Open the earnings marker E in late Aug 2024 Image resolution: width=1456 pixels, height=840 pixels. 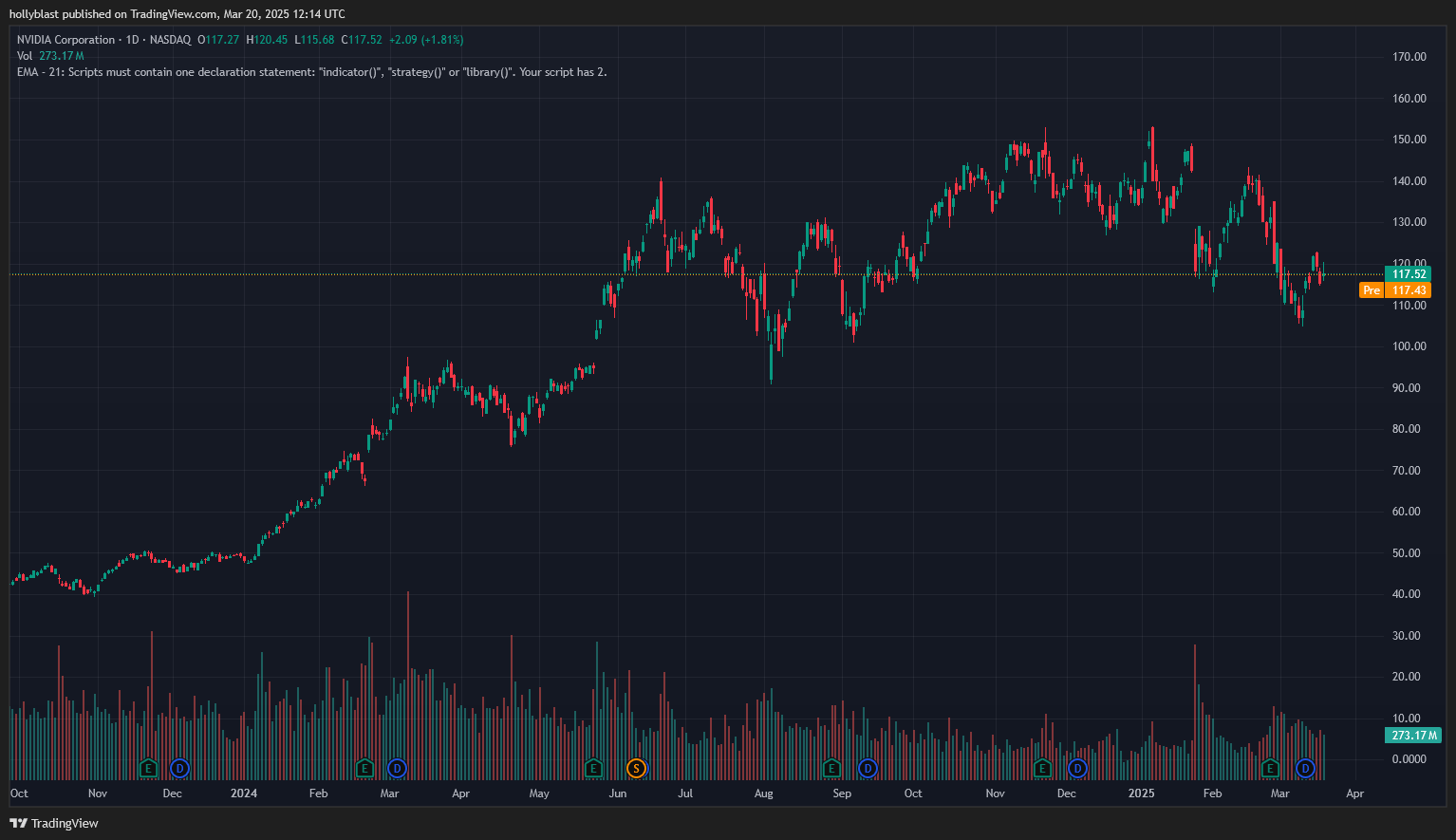831,768
